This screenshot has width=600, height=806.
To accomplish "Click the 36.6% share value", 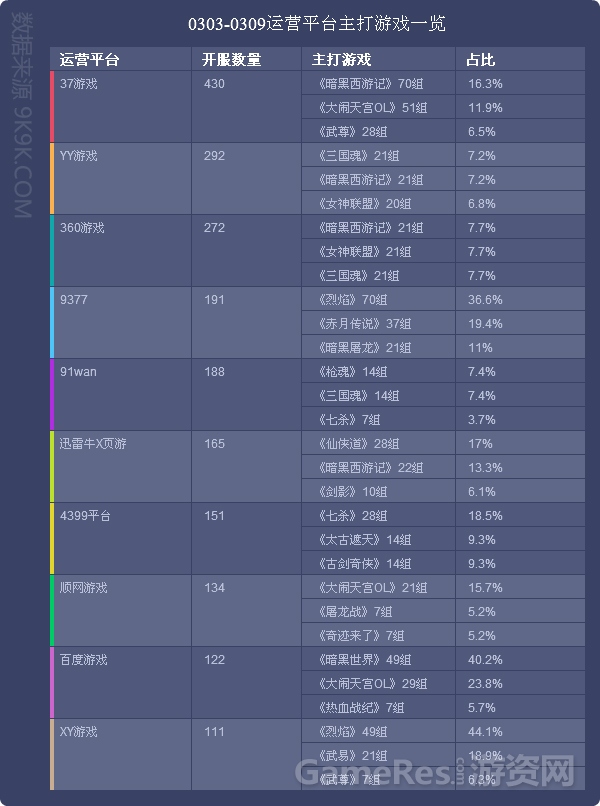I will pyautogui.click(x=485, y=300).
